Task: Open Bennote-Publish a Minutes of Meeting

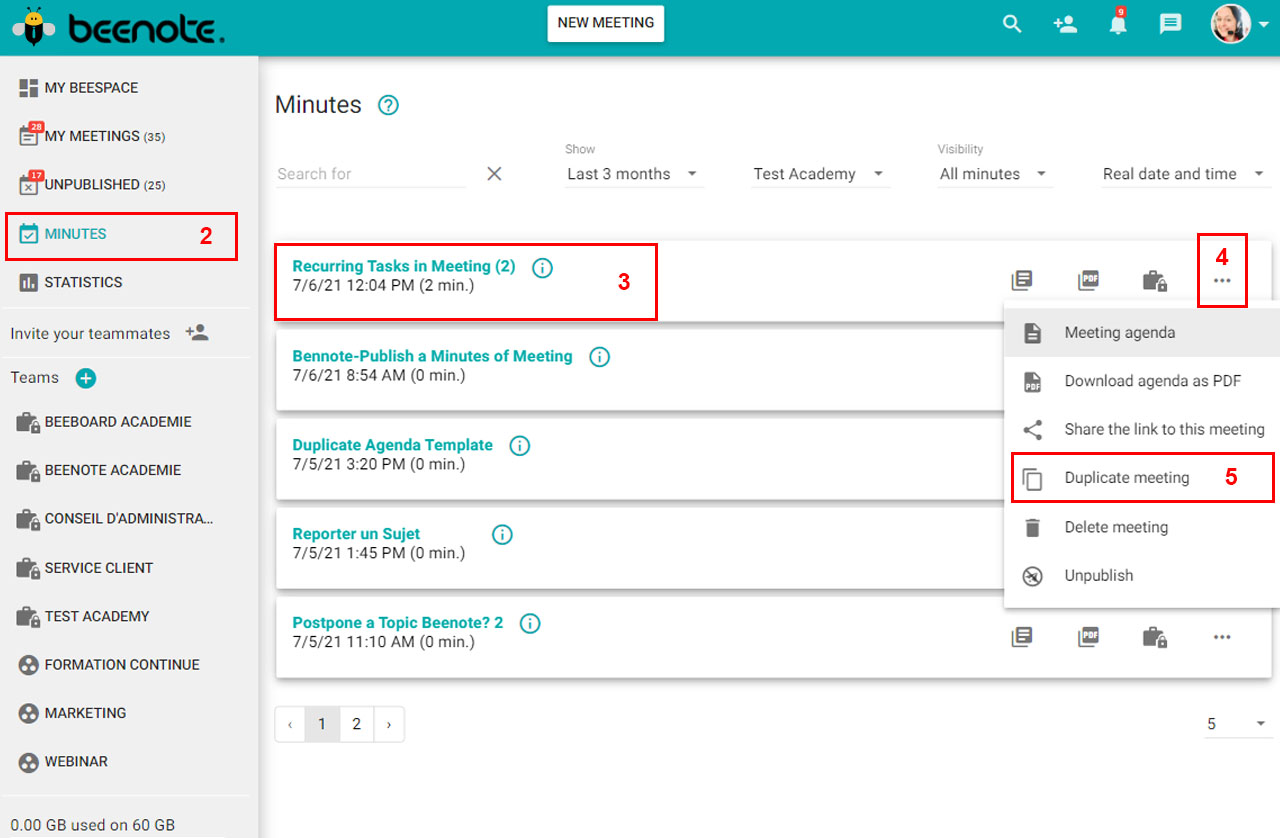Action: (x=432, y=356)
